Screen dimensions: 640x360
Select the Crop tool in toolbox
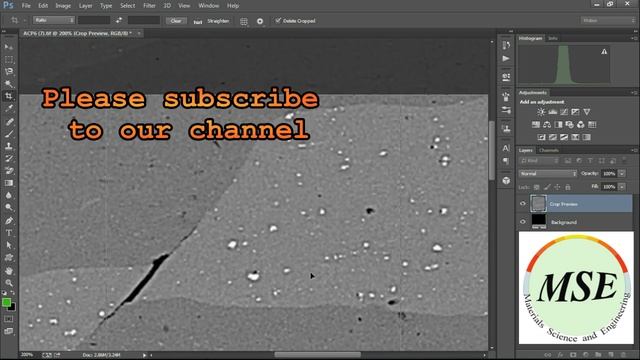[x=9, y=96]
